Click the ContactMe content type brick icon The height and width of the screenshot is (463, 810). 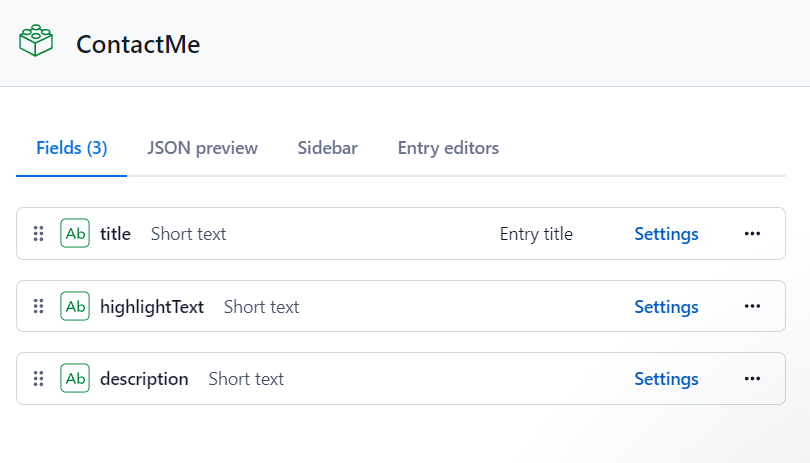pyautogui.click(x=36, y=42)
